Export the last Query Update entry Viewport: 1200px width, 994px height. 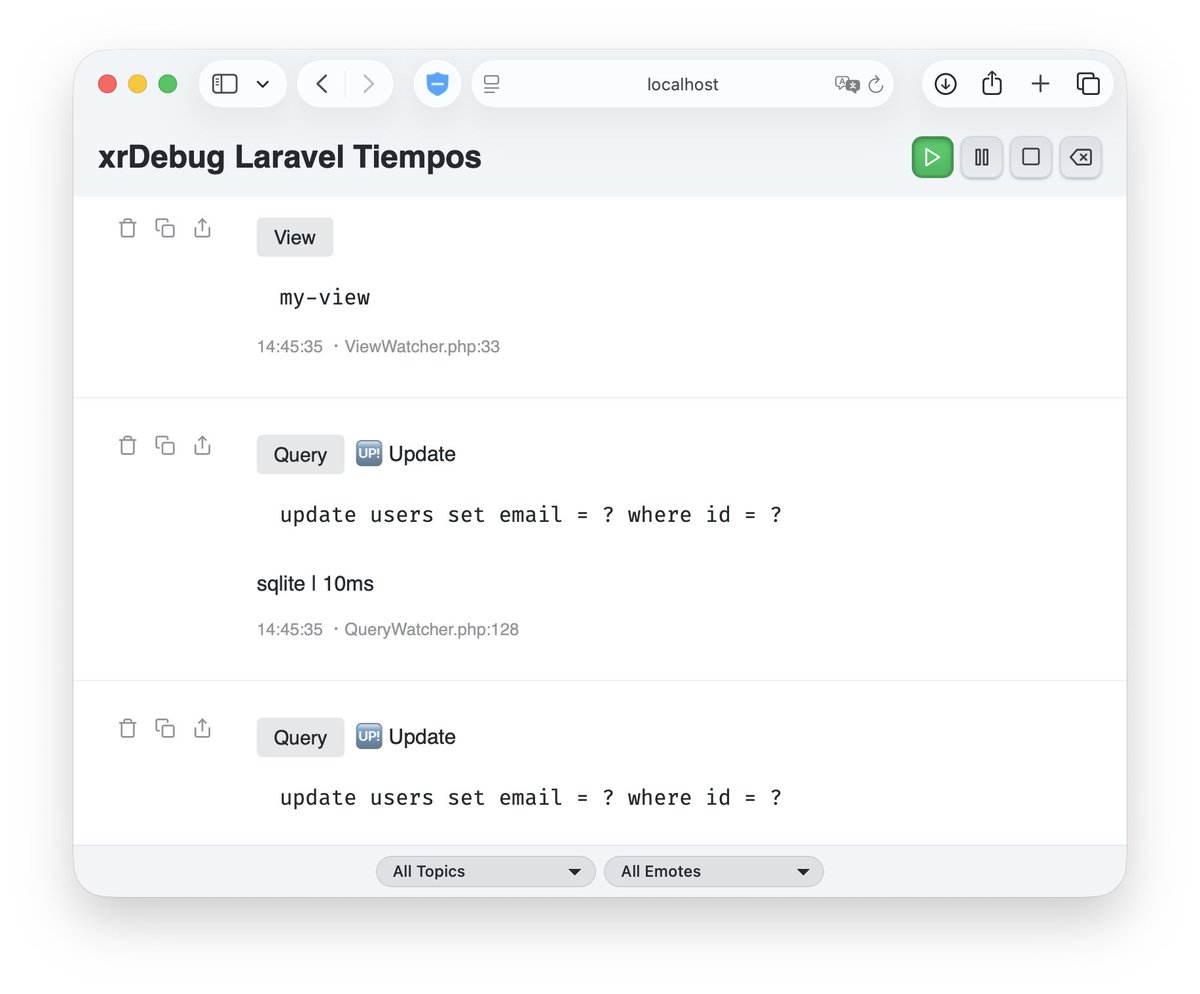click(202, 728)
